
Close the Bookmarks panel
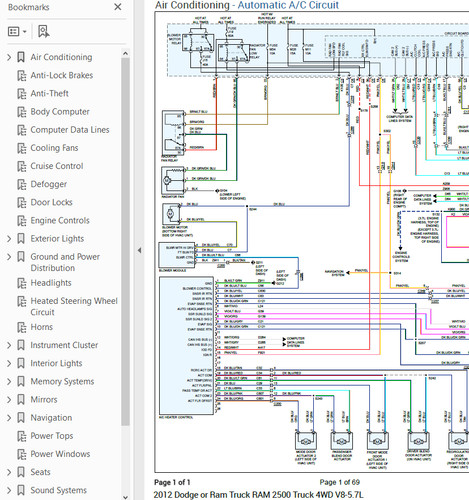[118, 7]
